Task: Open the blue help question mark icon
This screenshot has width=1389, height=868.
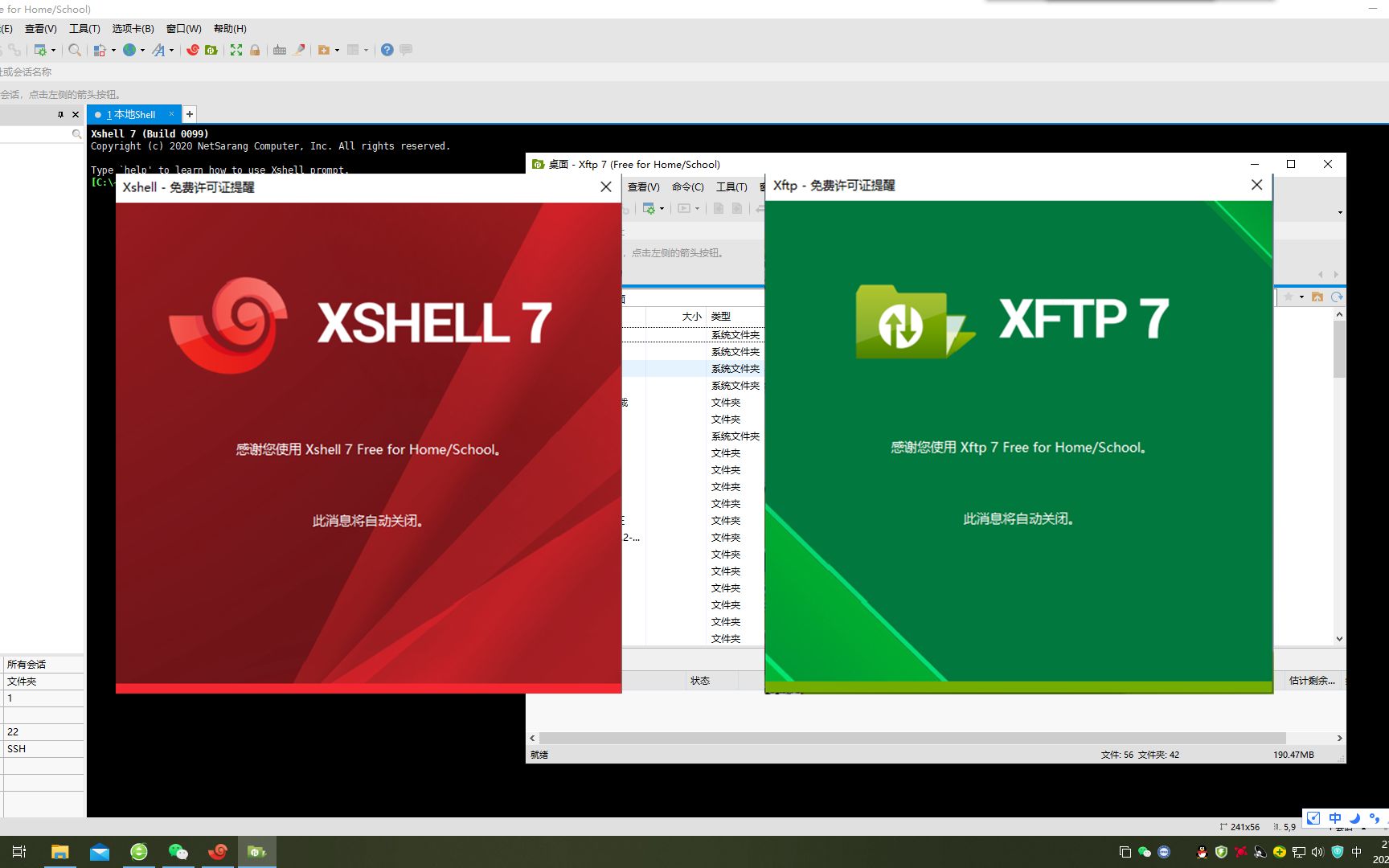Action: [387, 50]
